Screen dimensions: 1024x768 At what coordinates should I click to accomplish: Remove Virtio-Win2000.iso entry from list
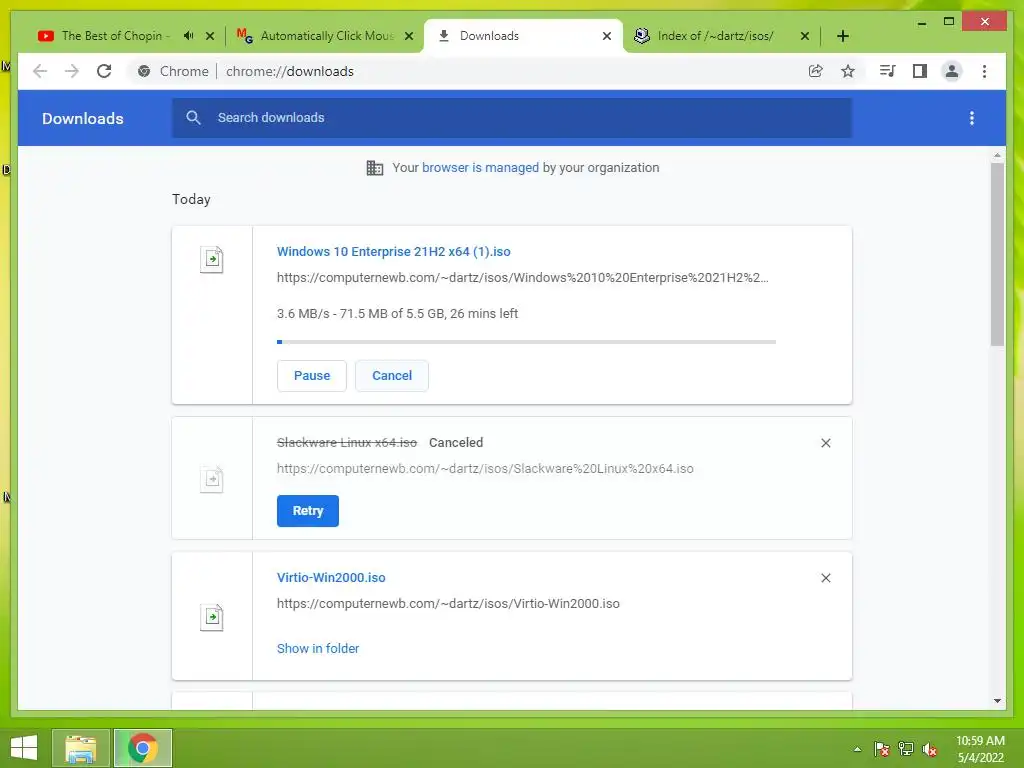click(x=825, y=578)
